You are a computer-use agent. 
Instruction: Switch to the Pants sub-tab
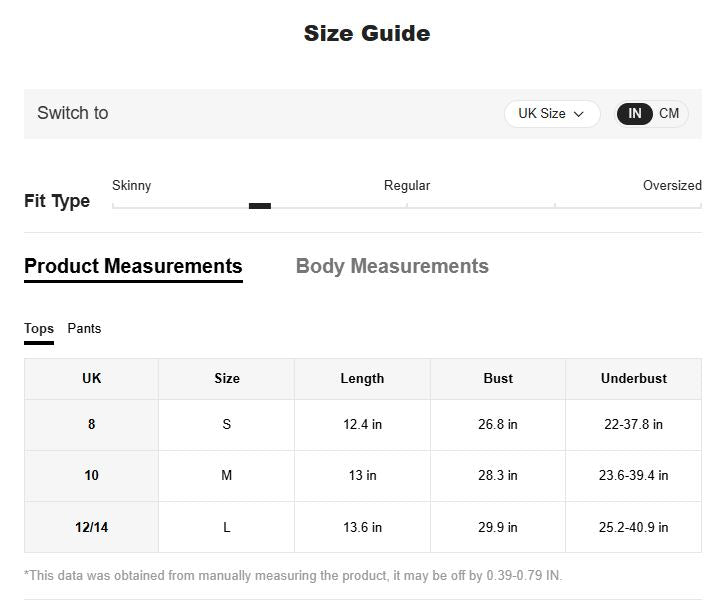click(x=84, y=329)
